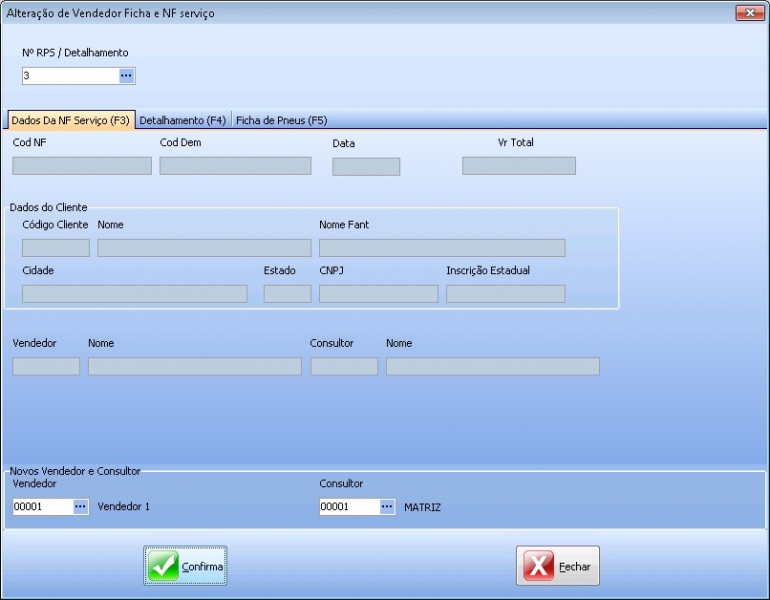This screenshot has height=600, width=770.
Task: Open the Detalhamento (F4) tab
Action: pyautogui.click(x=183, y=120)
